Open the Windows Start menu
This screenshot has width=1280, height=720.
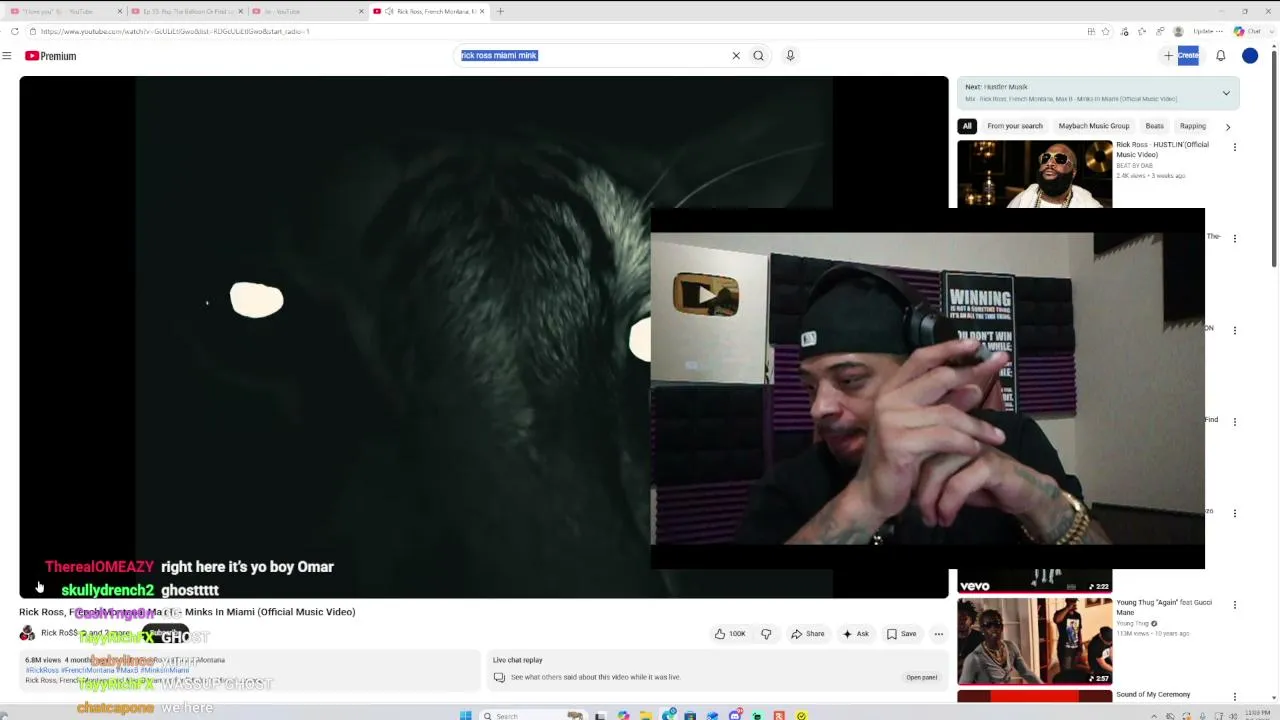466,716
